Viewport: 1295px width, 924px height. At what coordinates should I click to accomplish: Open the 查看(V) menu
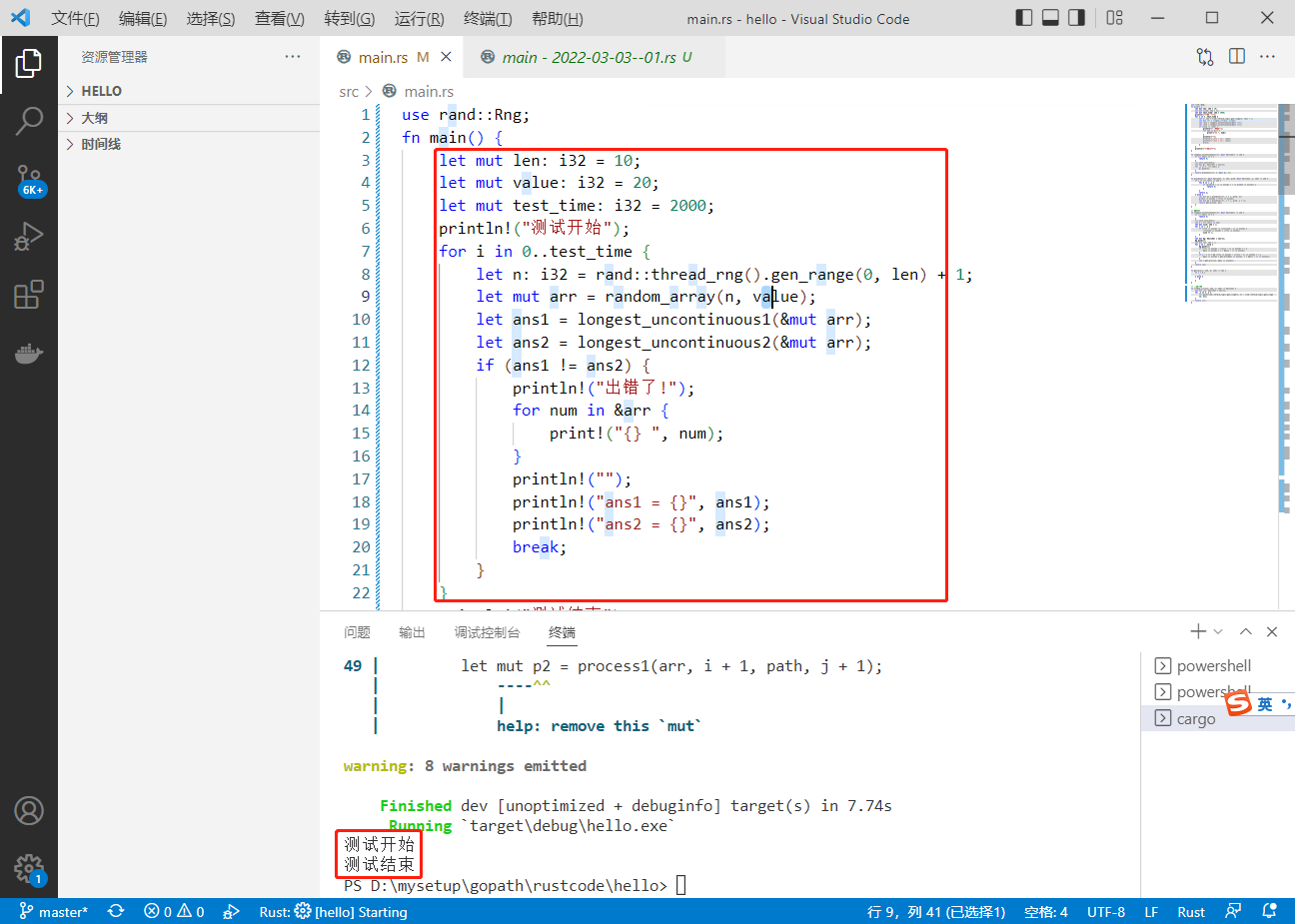[x=279, y=18]
